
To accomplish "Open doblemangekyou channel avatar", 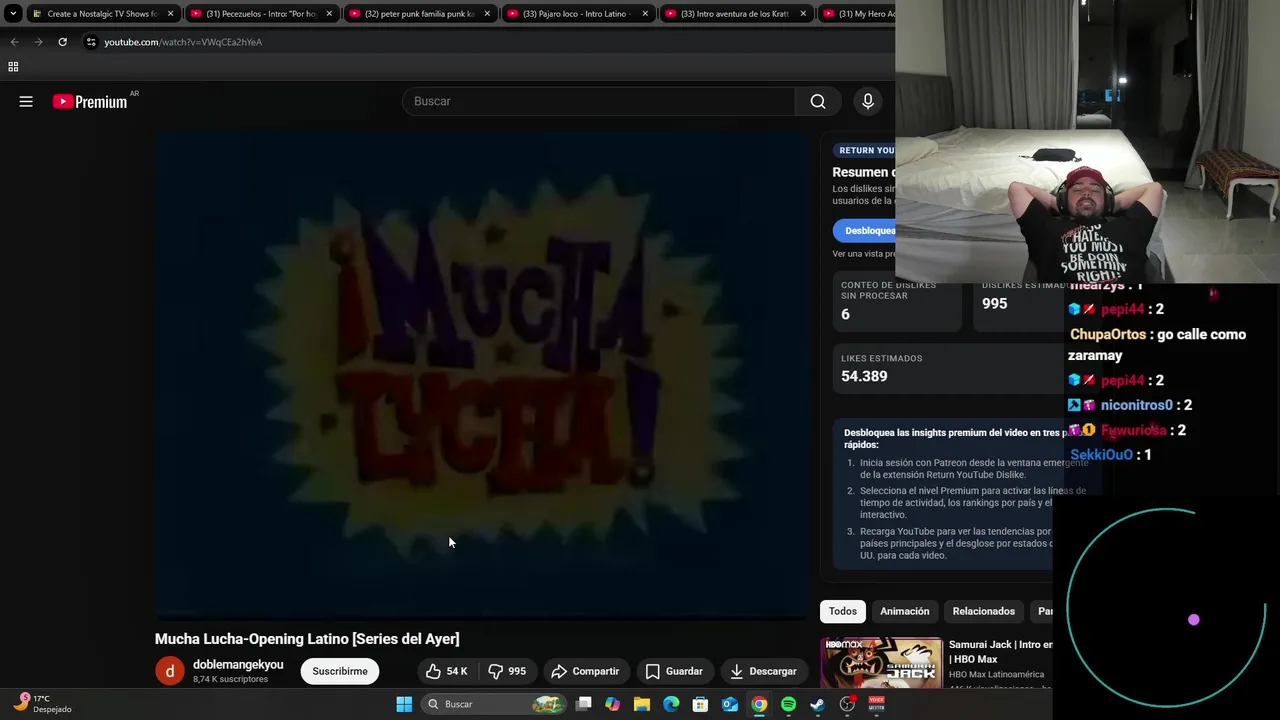I will [x=170, y=671].
